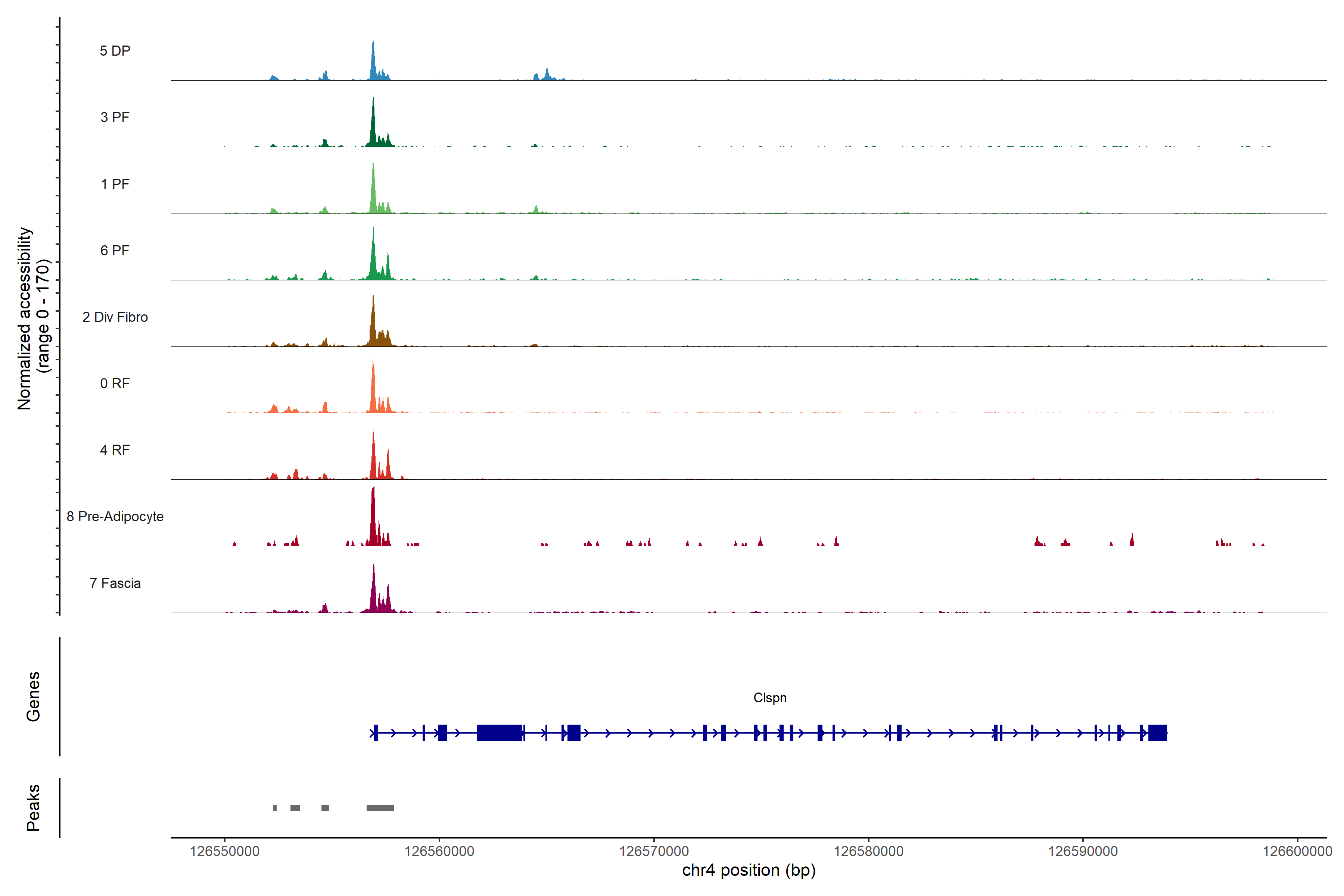This screenshot has height=896, width=1344.
Task: Click the 126580000 axis tick label
Action: point(869,852)
